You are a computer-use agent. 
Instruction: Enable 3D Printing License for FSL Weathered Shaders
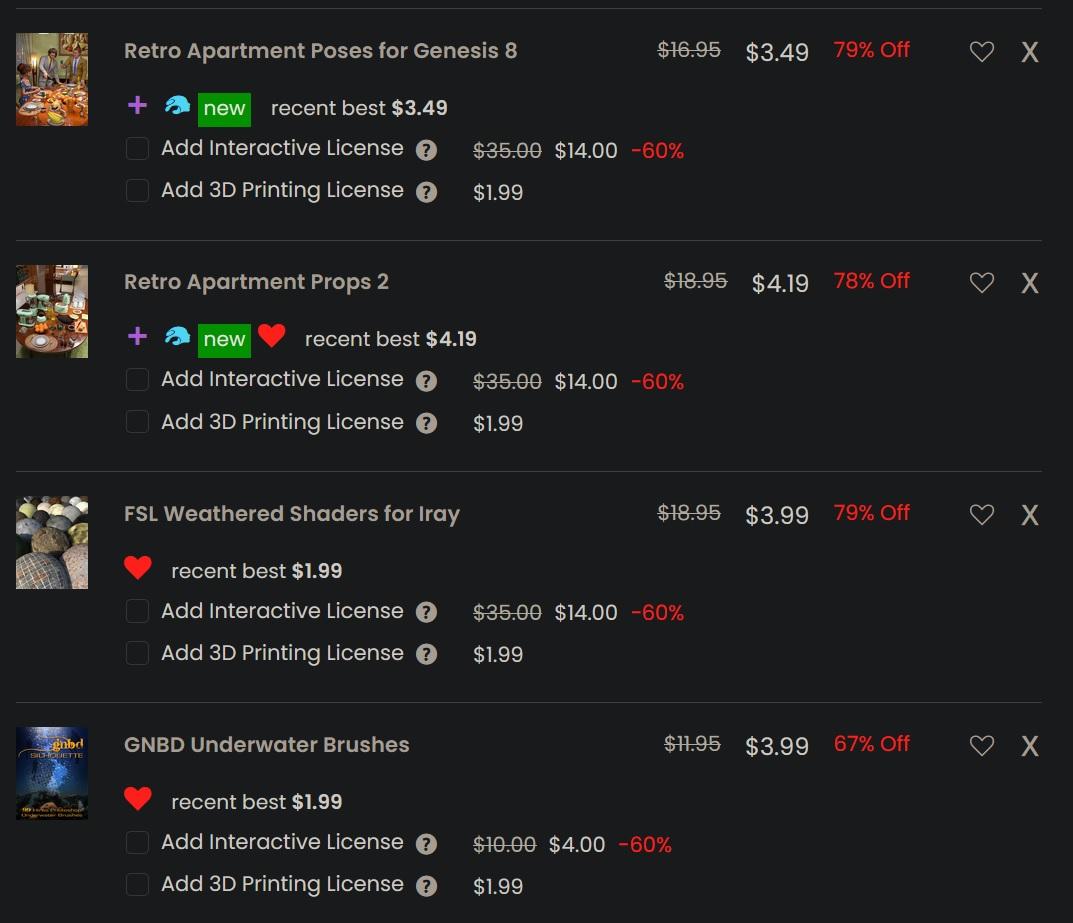137,653
